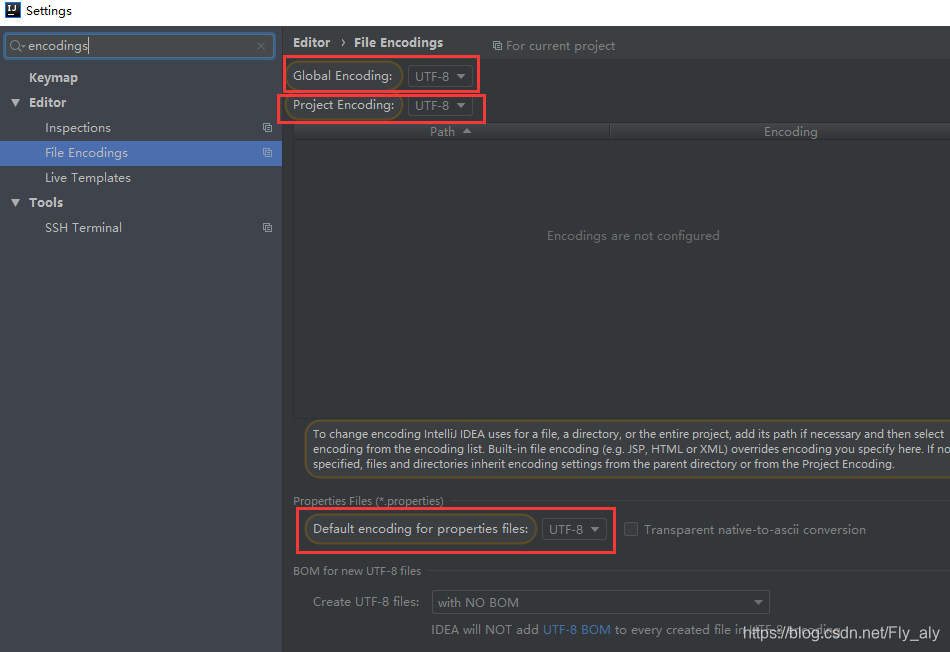Click the File Encodings breadcrumb title
950x652 pixels.
[399, 42]
